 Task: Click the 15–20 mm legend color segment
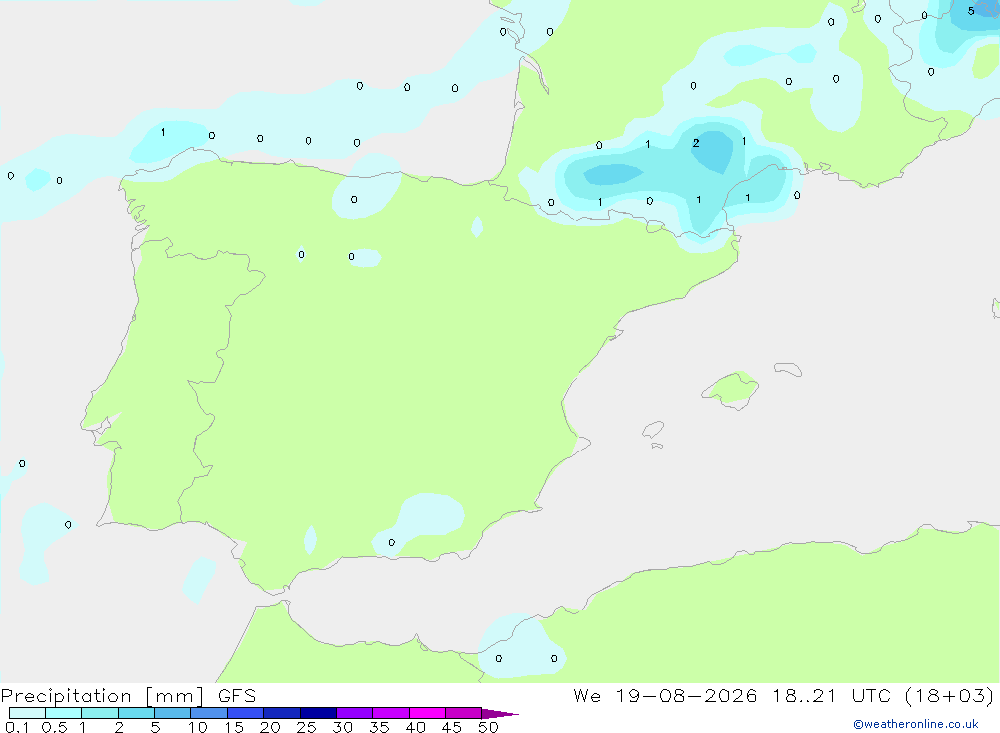[245, 713]
